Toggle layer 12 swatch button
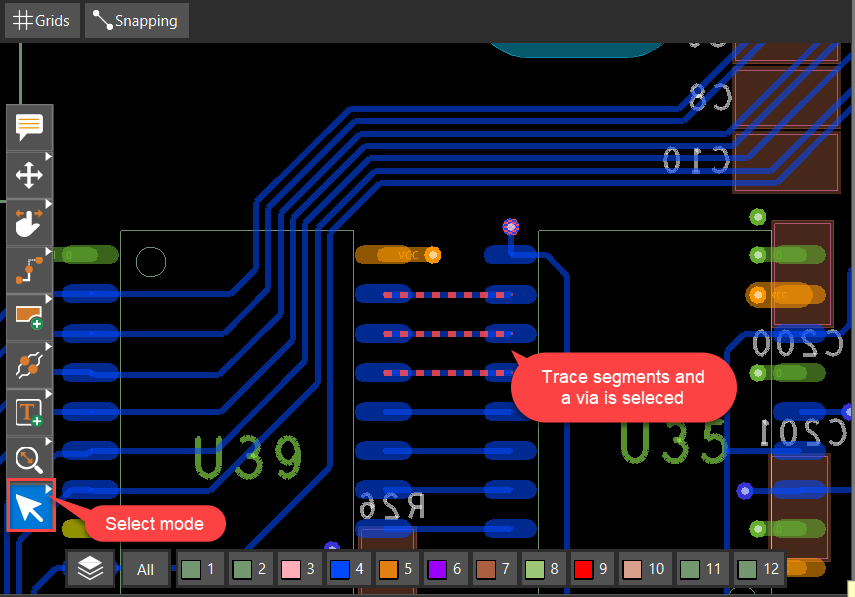This screenshot has width=855, height=597. (759, 569)
